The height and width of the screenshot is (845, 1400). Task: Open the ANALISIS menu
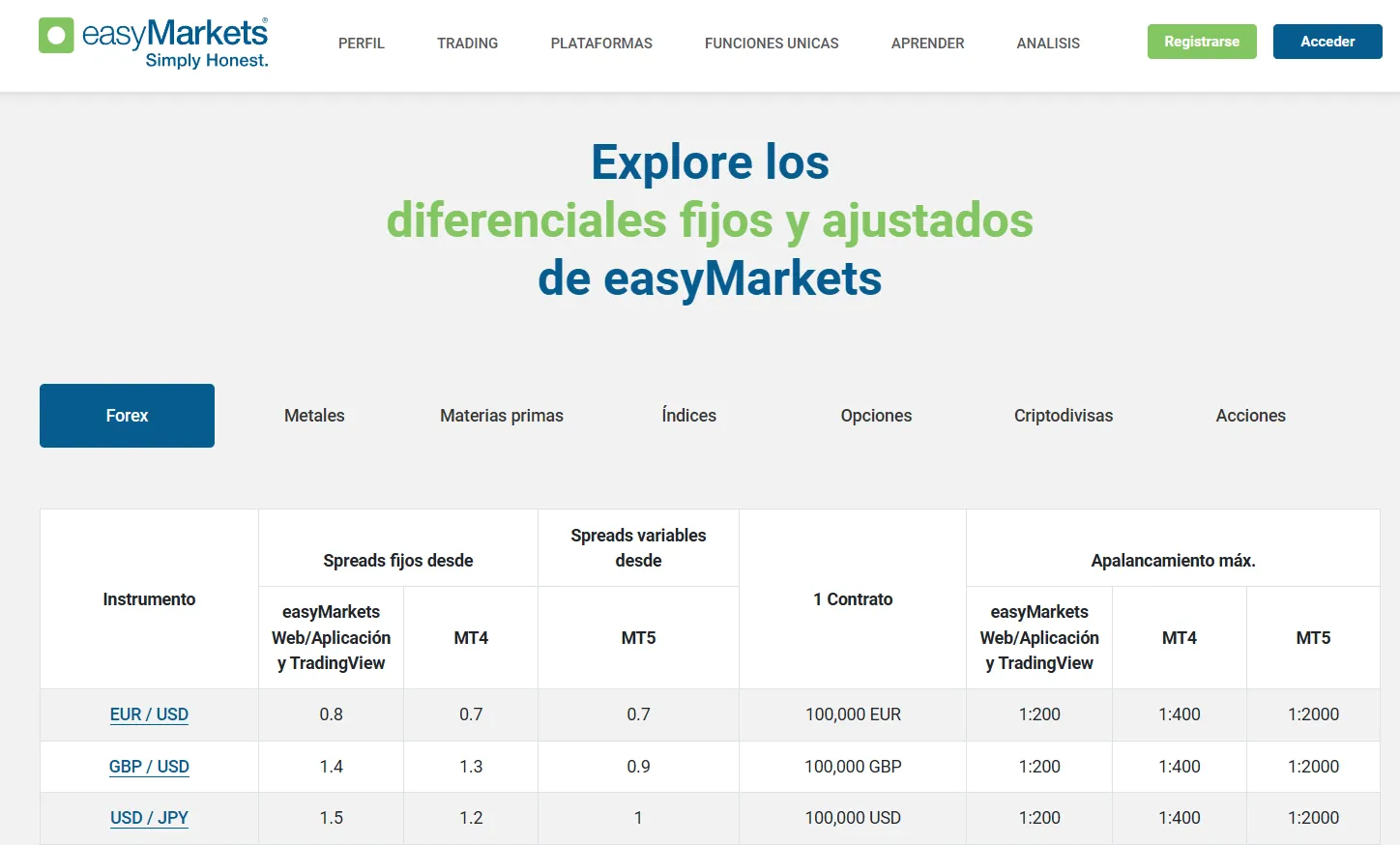pos(1048,44)
